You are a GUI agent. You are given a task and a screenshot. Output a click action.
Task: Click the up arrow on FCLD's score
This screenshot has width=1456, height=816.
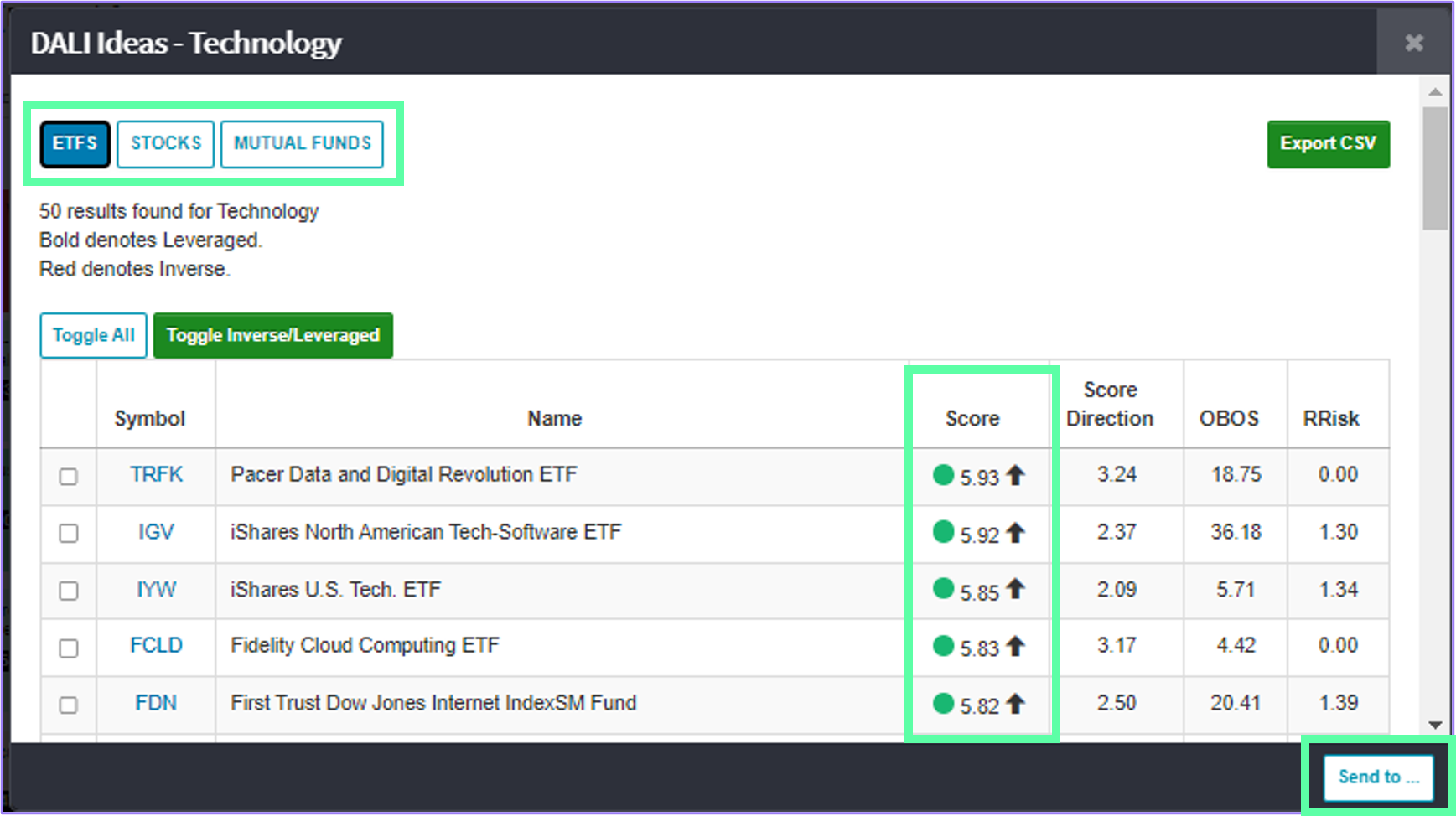tap(1016, 646)
